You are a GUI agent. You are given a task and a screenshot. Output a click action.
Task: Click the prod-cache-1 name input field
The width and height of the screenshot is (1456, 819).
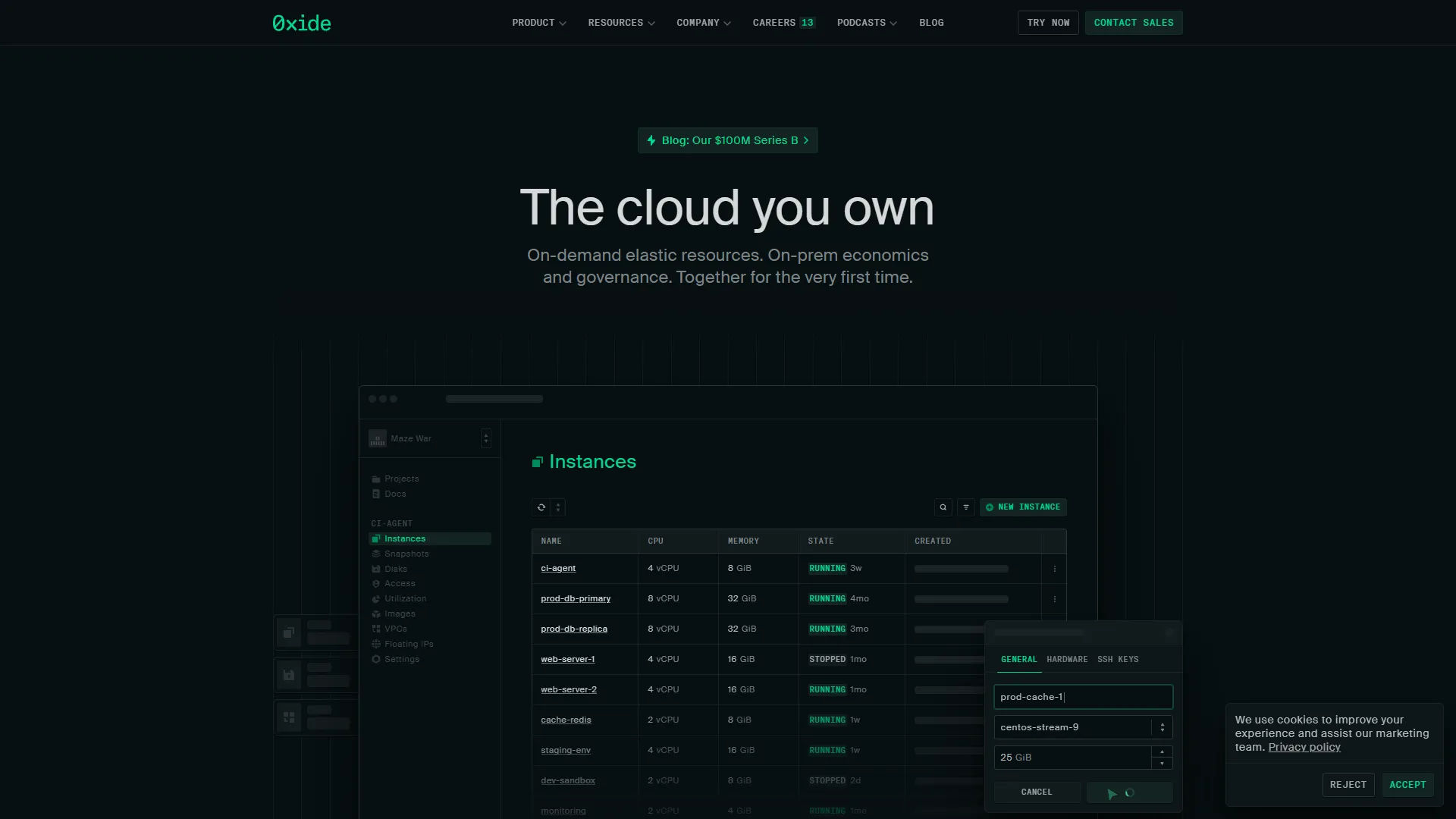pos(1083,697)
